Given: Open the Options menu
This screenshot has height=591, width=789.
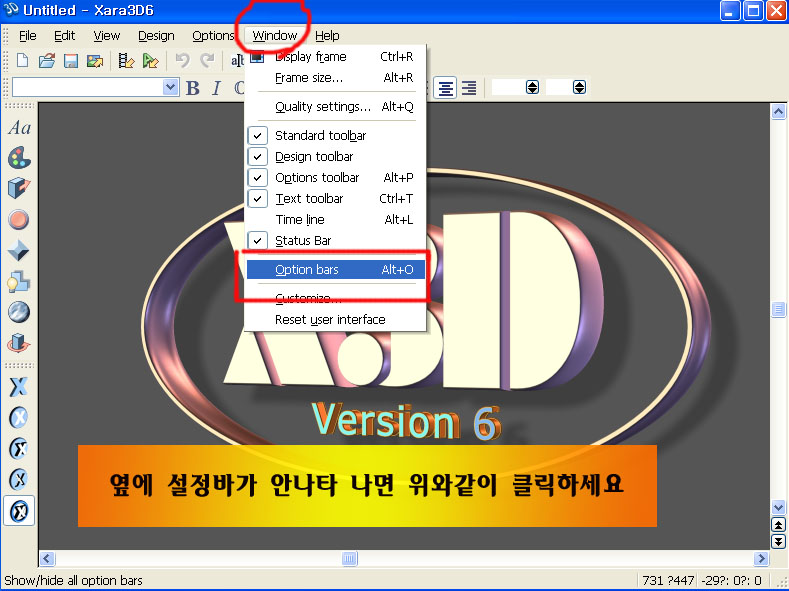Looking at the screenshot, I should point(213,36).
